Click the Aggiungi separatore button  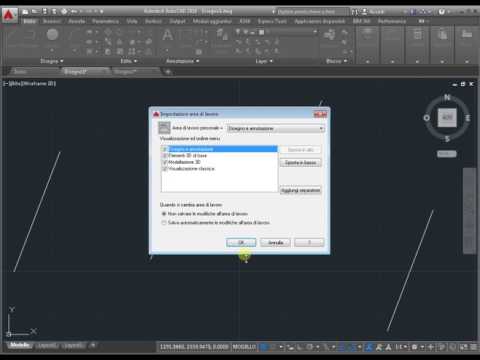pyautogui.click(x=300, y=190)
